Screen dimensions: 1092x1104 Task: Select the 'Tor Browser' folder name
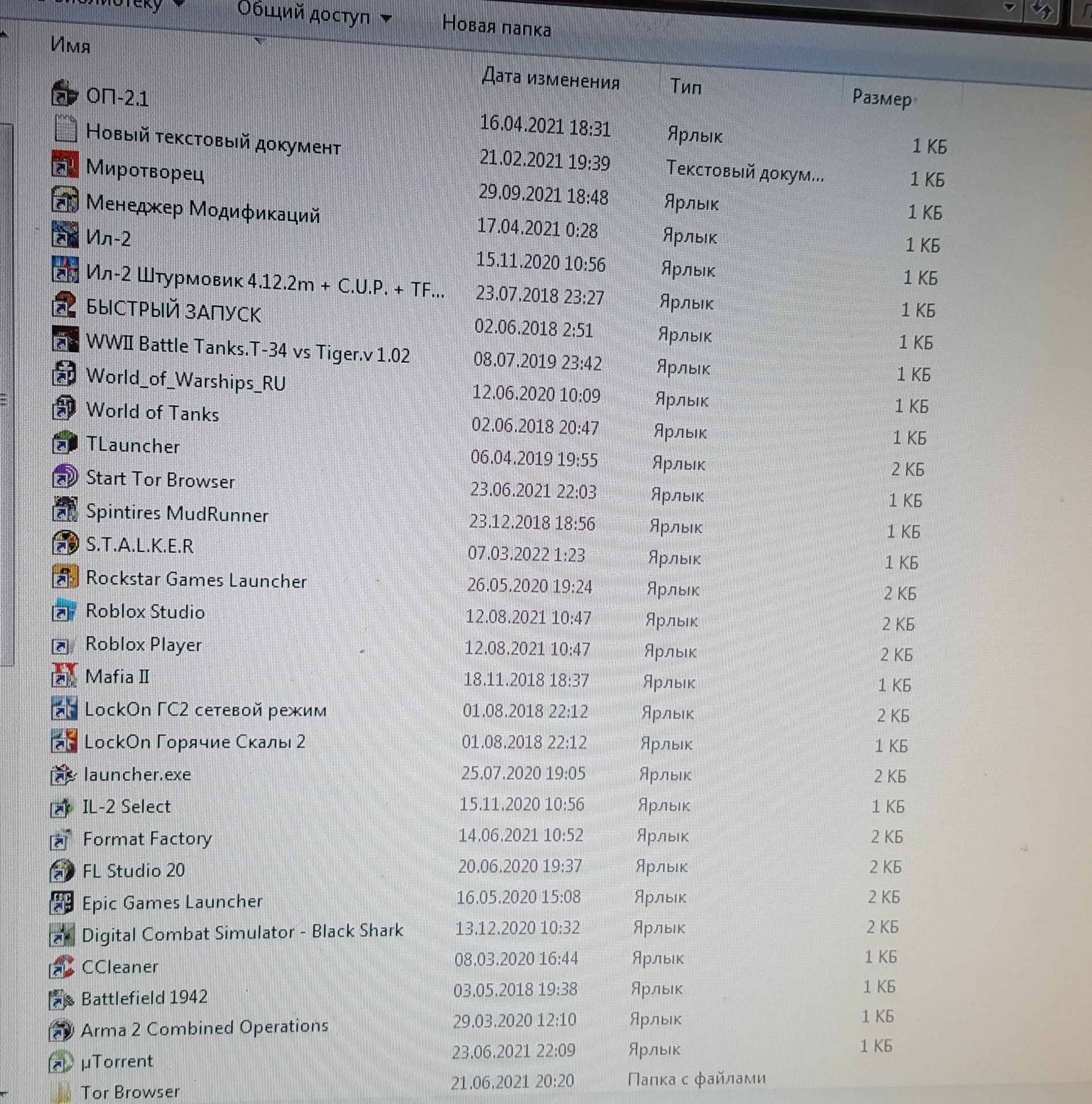click(130, 1091)
